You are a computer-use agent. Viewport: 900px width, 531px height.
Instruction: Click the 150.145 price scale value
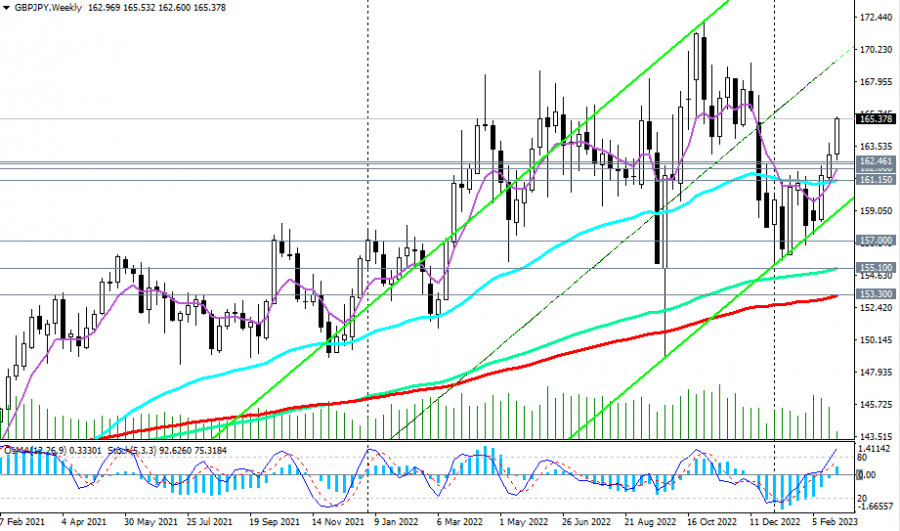(876, 340)
